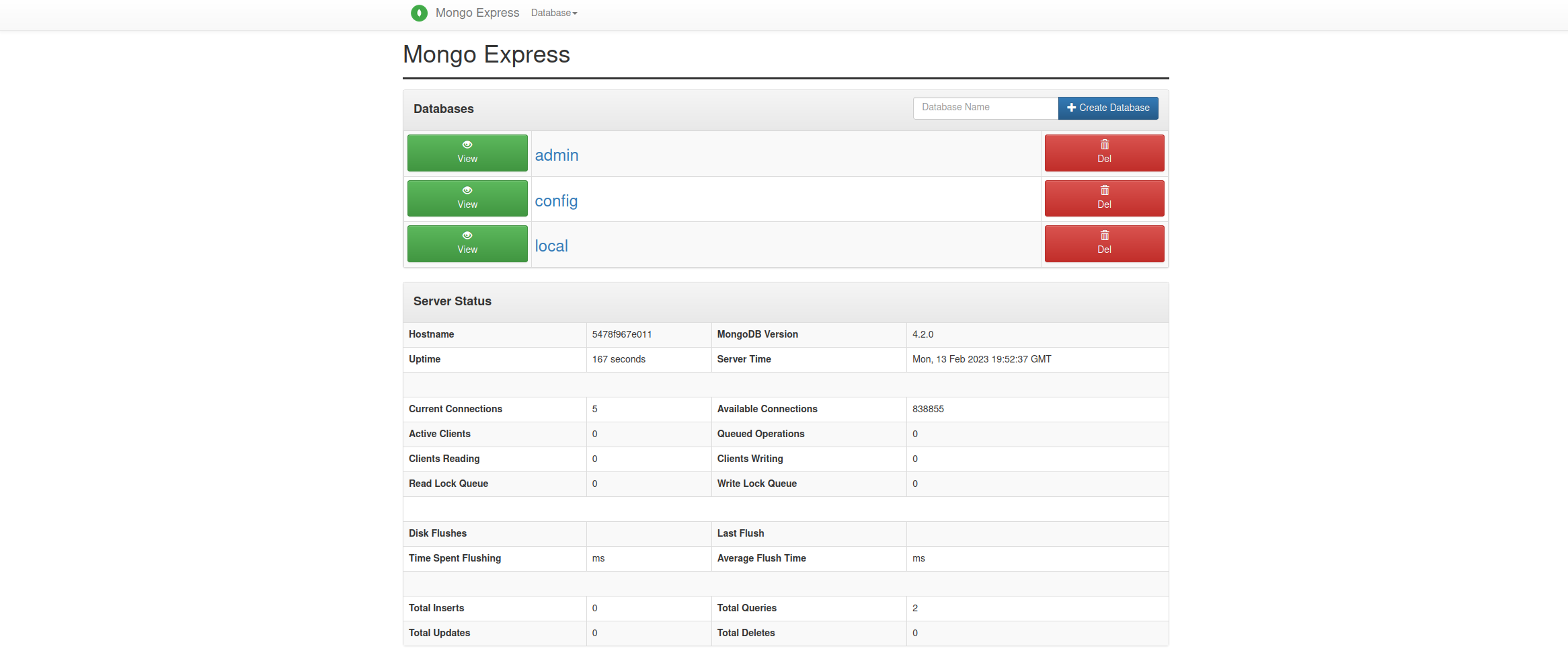Click the Current Connections value 5
Viewport: 1568px width, 653px height.
click(x=595, y=409)
